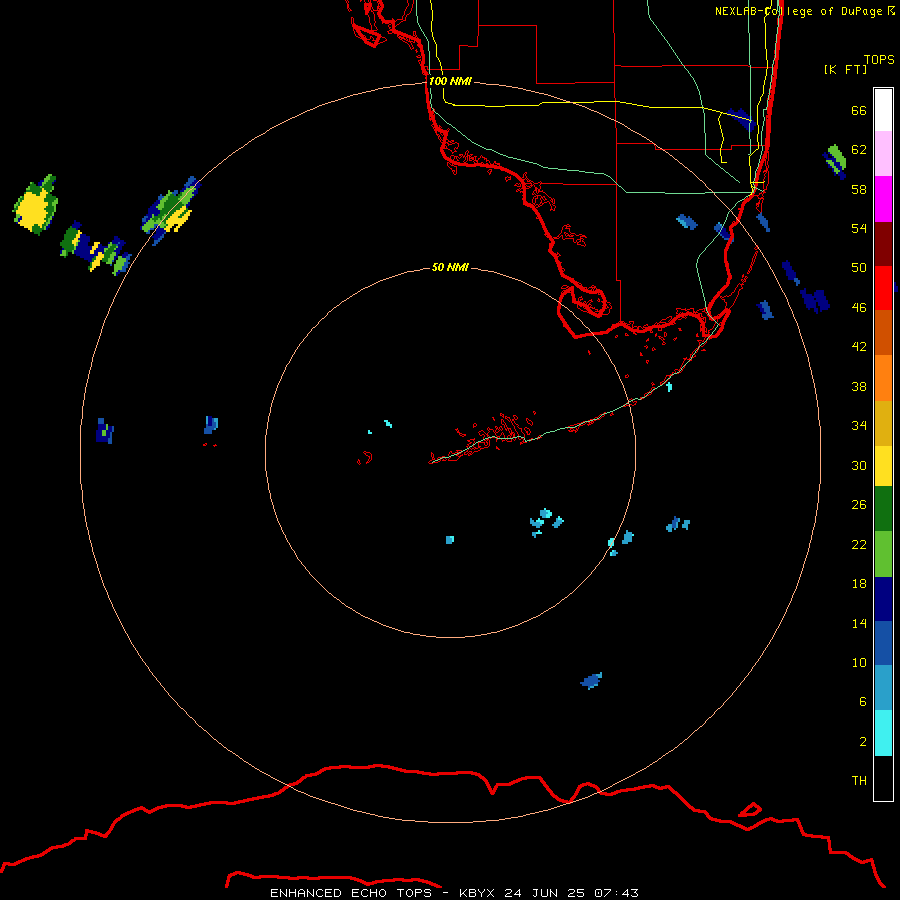Viewport: 900px width, 900px height.
Task: Click the magenta legend swatch
Action: point(883,199)
